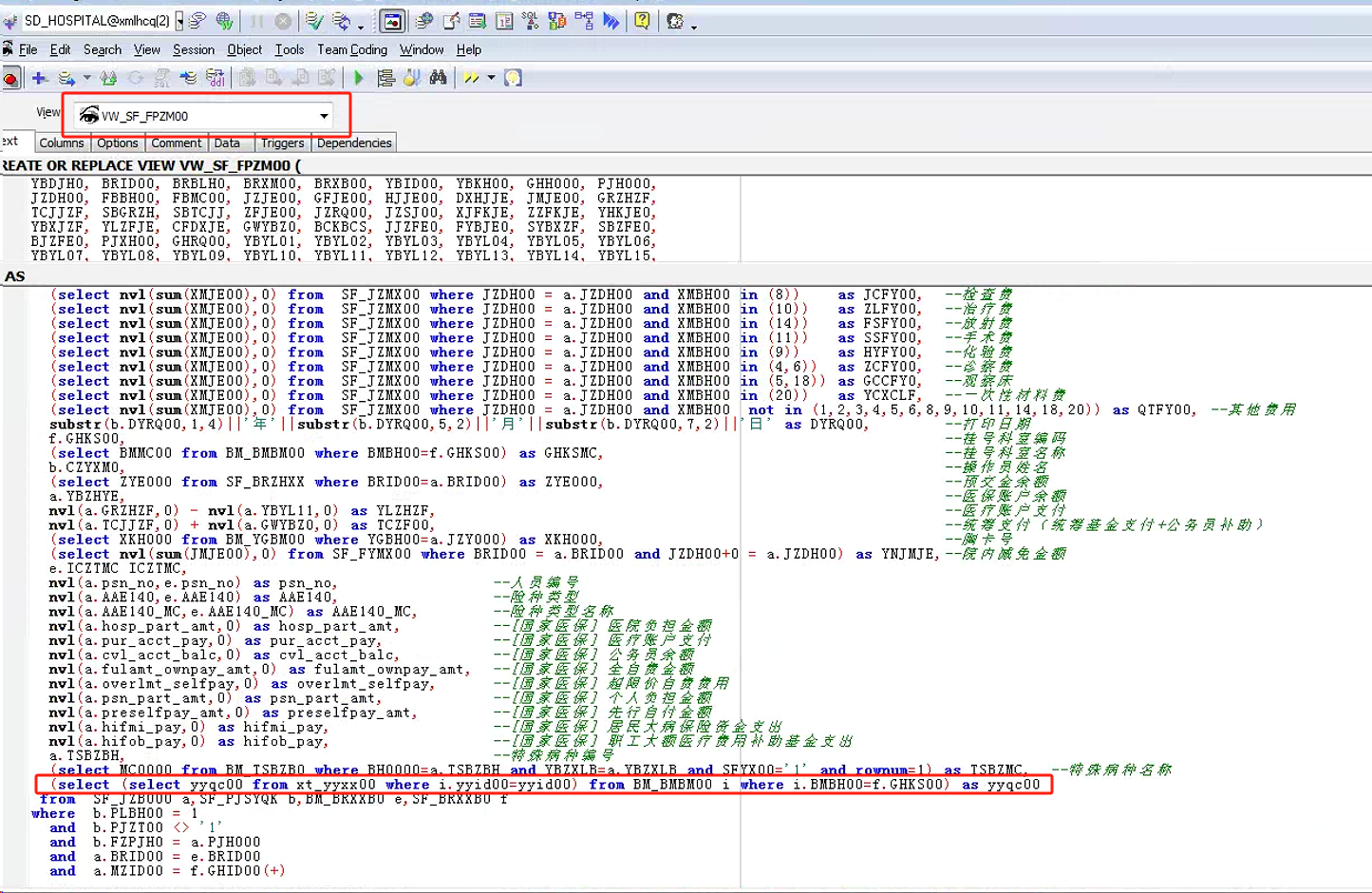The height and width of the screenshot is (893, 1372).
Task: Click the lightbulb icon in second toolbar
Action: tap(513, 78)
